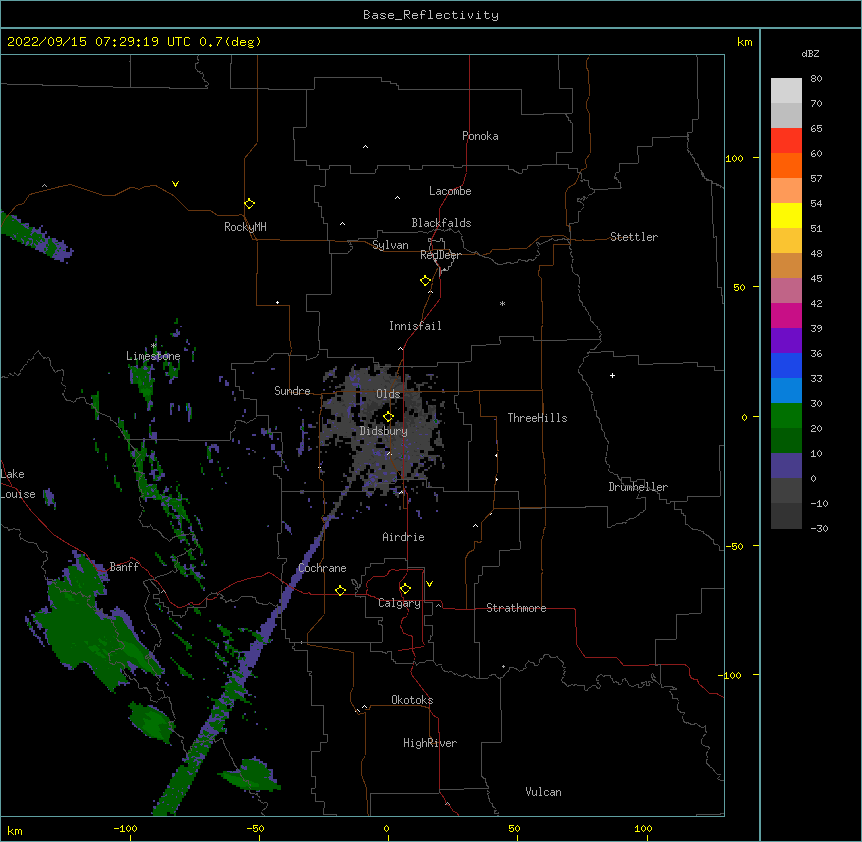This screenshot has height=842, width=862.
Task: Click the Vulcan city label
Action: click(543, 792)
